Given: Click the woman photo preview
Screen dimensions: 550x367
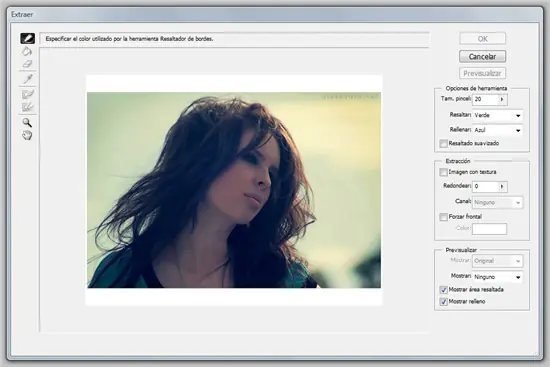Looking at the screenshot, I should (x=234, y=190).
